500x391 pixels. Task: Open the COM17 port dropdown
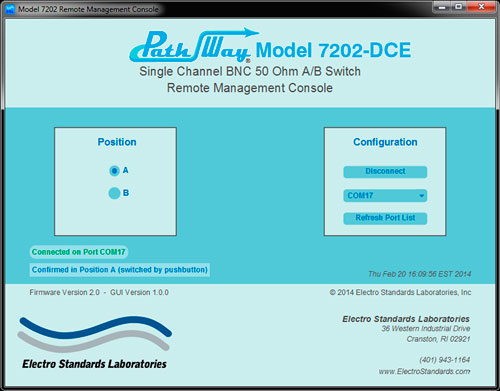point(385,195)
